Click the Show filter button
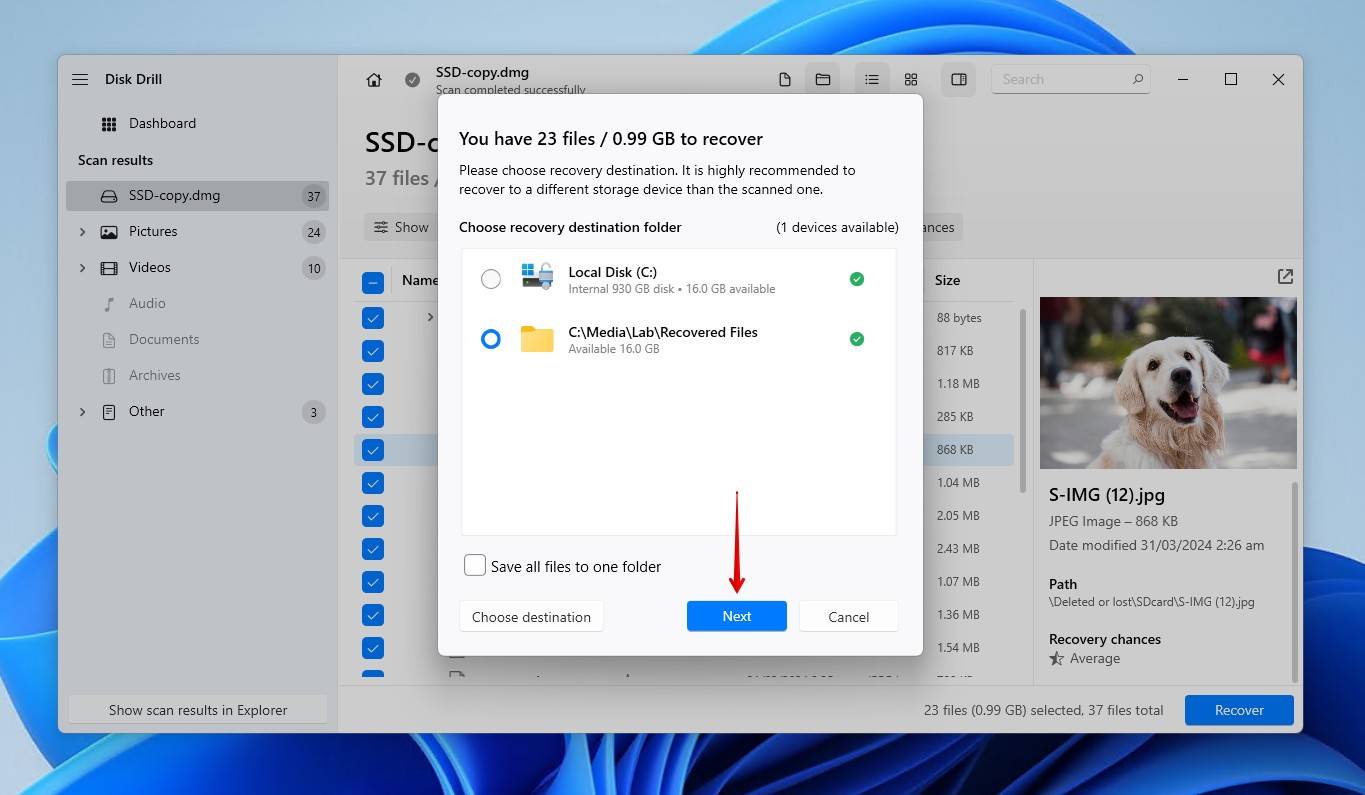The height and width of the screenshot is (795, 1365). (x=401, y=227)
